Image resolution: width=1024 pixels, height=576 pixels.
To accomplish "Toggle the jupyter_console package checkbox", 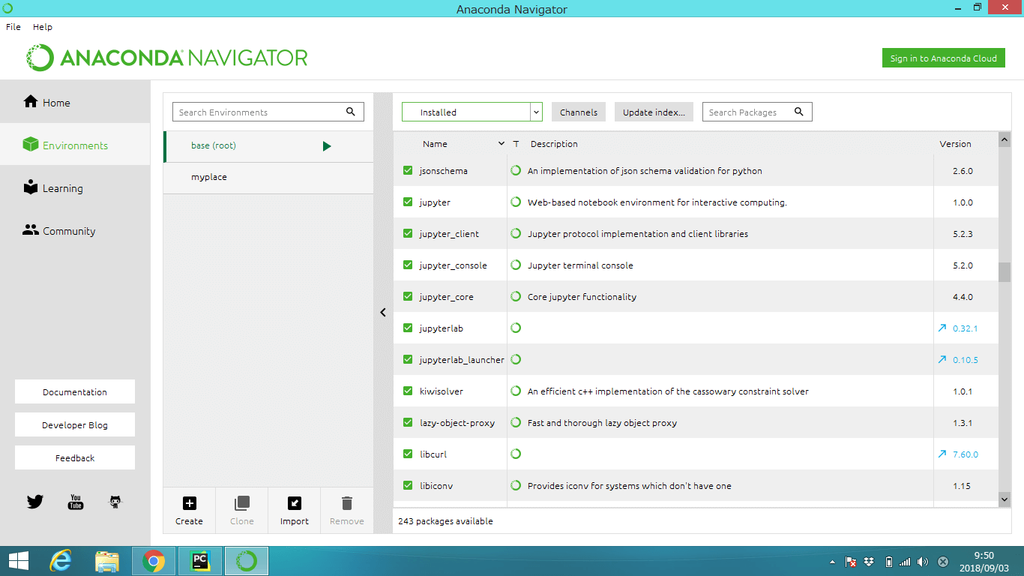I will tap(408, 265).
